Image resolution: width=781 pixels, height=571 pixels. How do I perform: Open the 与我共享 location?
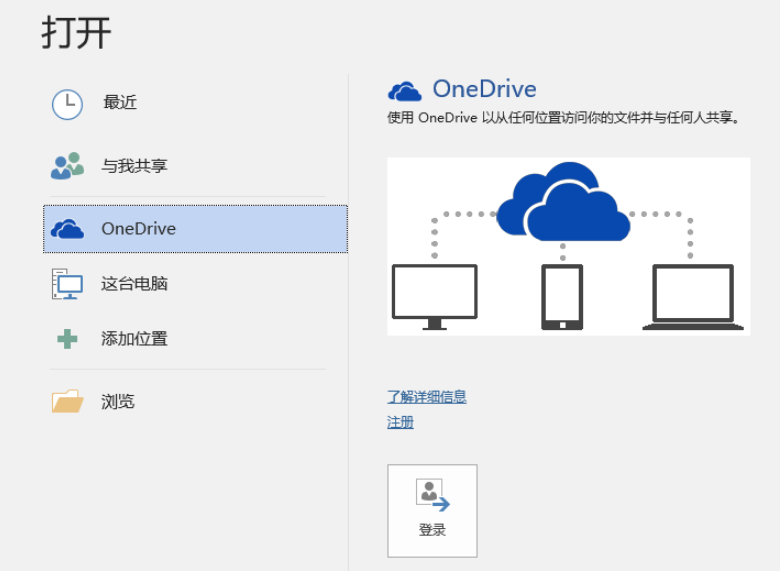(x=134, y=166)
